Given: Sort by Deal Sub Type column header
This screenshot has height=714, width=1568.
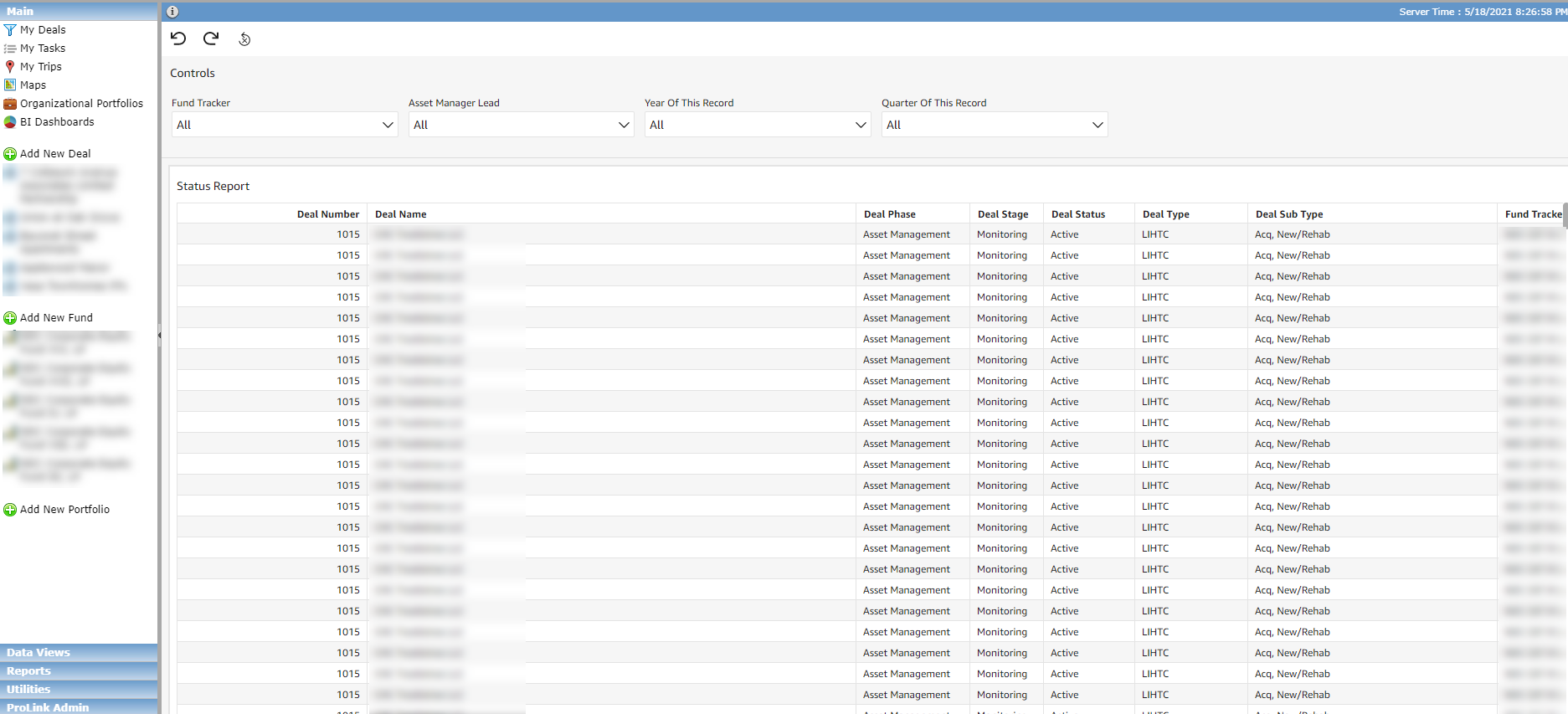Looking at the screenshot, I should 1289,214.
